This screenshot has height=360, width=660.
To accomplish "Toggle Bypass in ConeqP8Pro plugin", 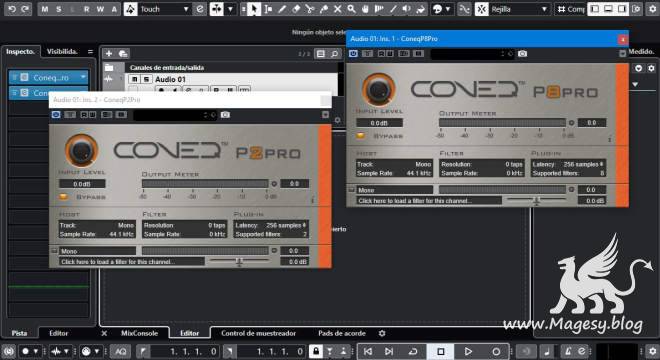I will (x=361, y=136).
